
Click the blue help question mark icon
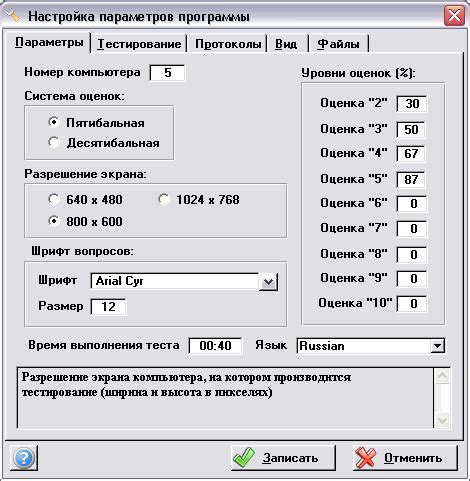point(24,458)
